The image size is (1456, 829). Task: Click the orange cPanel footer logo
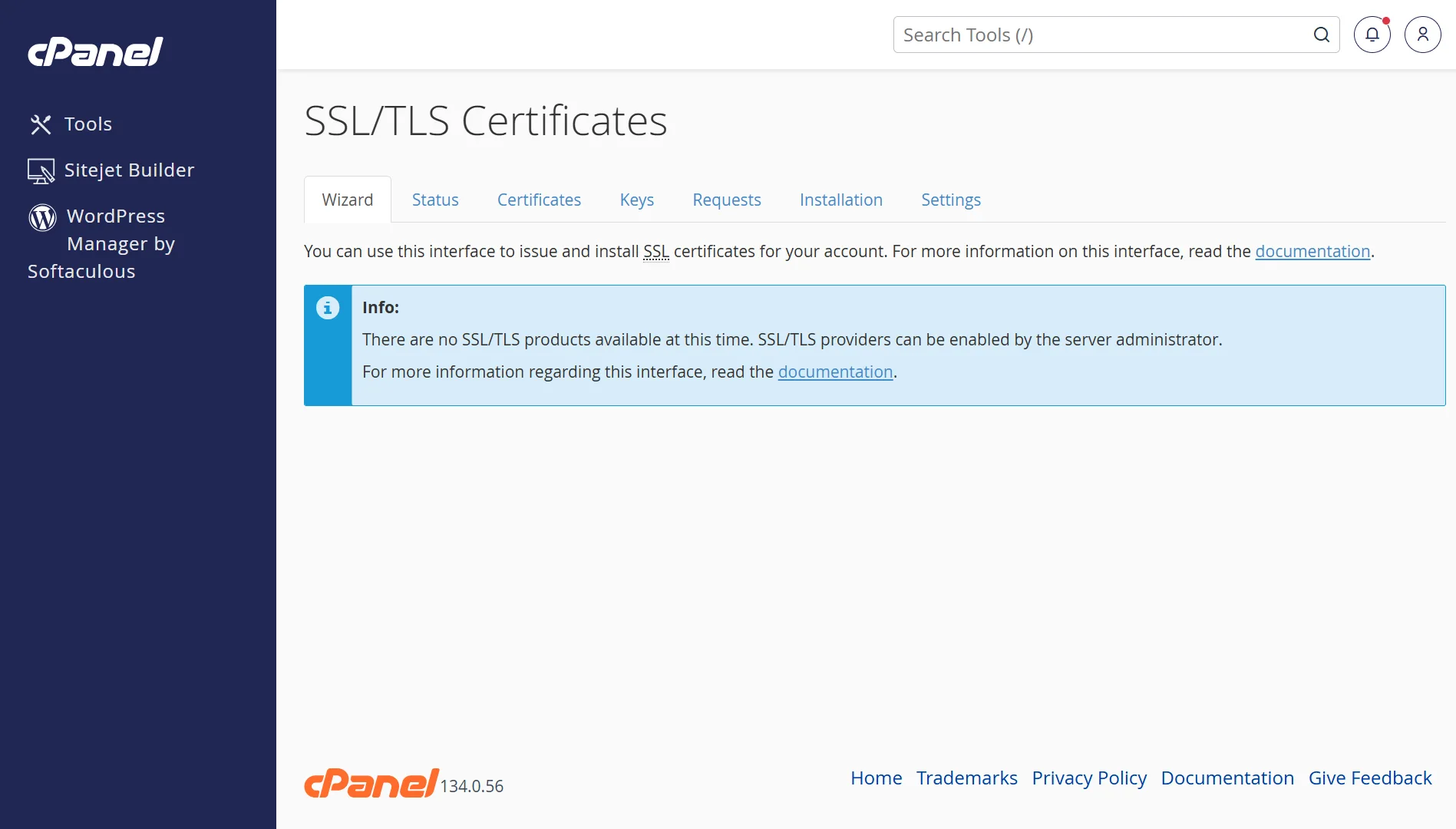click(x=371, y=783)
